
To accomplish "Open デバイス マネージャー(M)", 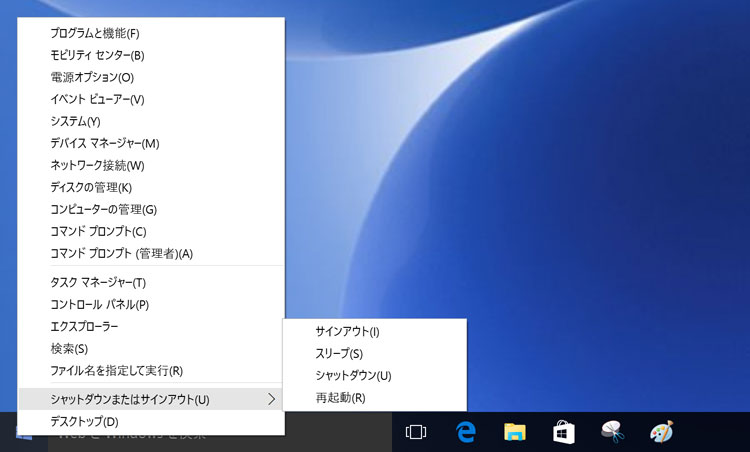I will pyautogui.click(x=151, y=143).
